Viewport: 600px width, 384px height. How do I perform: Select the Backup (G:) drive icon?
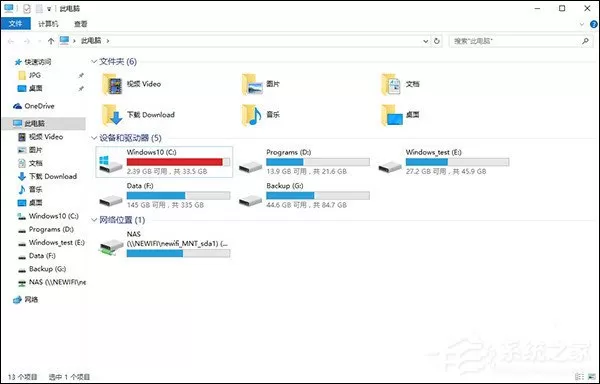(x=250, y=200)
